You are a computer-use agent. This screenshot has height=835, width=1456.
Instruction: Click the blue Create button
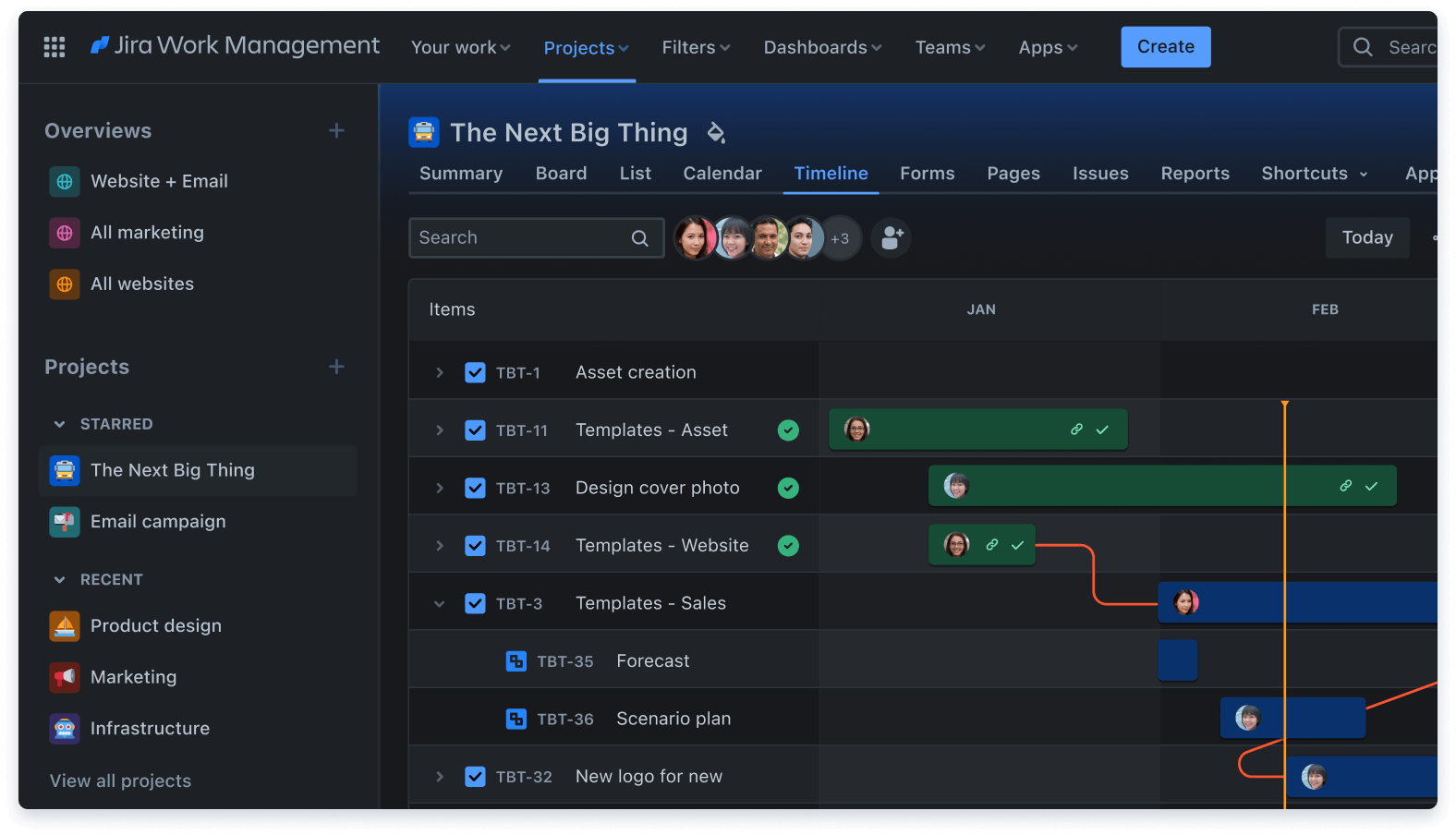[x=1166, y=47]
